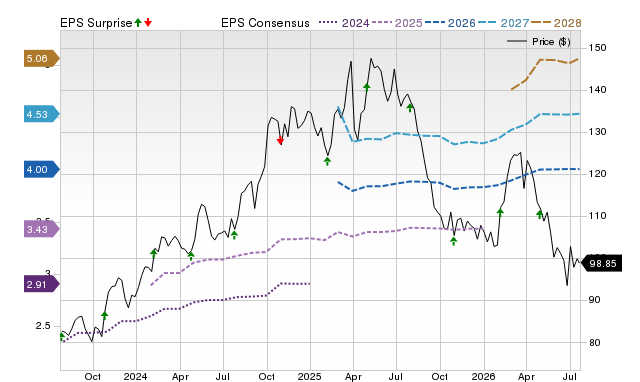Screen dimensions: 640x382
Task: Click the Oct label just before 2024
Action: coord(93,376)
